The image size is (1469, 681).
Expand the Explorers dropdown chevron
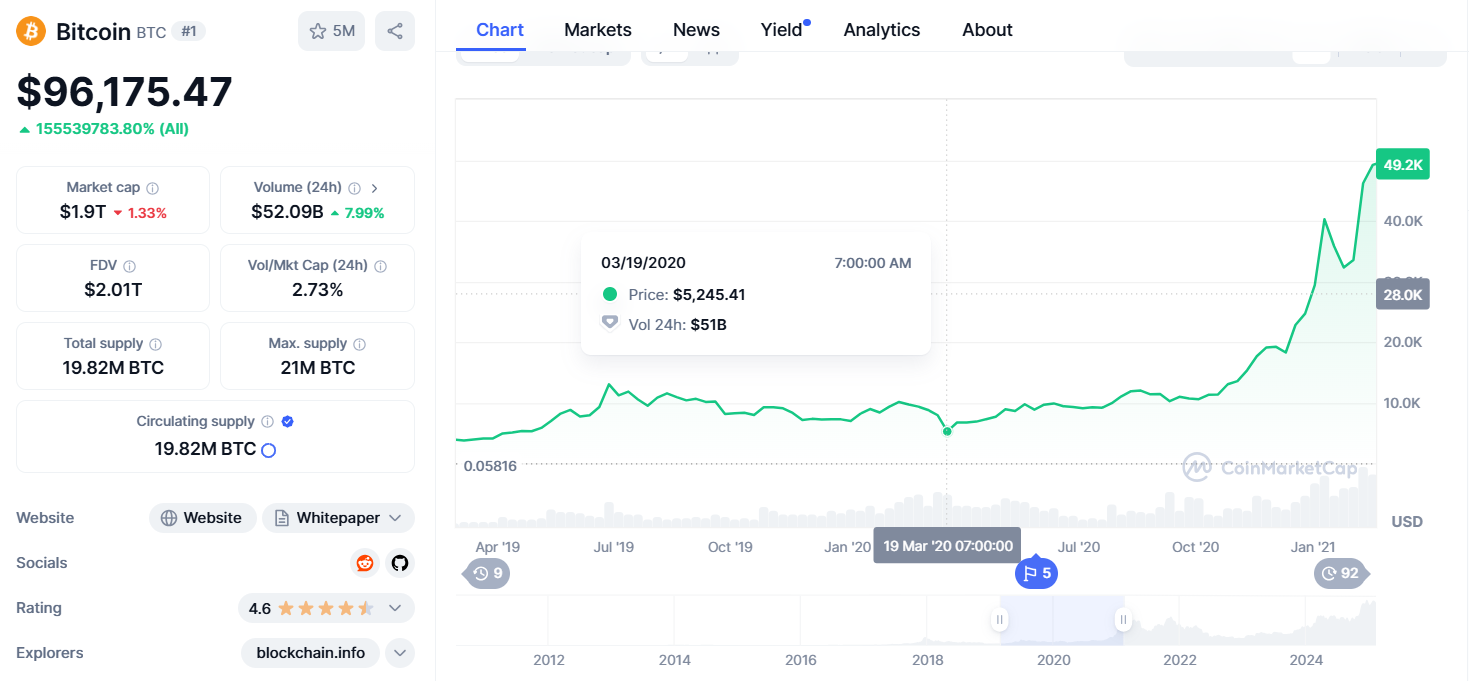[x=399, y=653]
